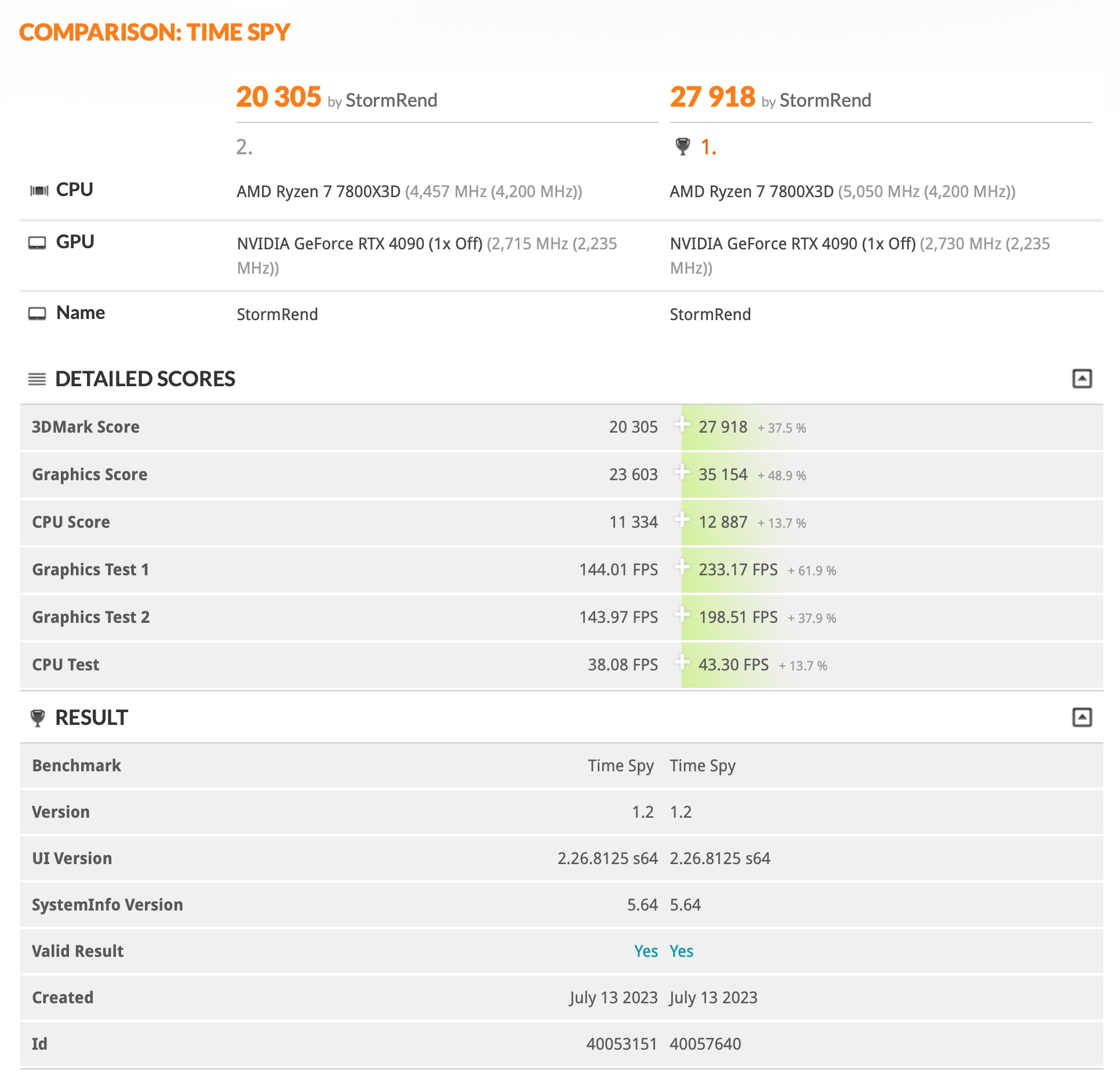Select the rank 2. text
The height and width of the screenshot is (1081, 1120).
tap(244, 147)
